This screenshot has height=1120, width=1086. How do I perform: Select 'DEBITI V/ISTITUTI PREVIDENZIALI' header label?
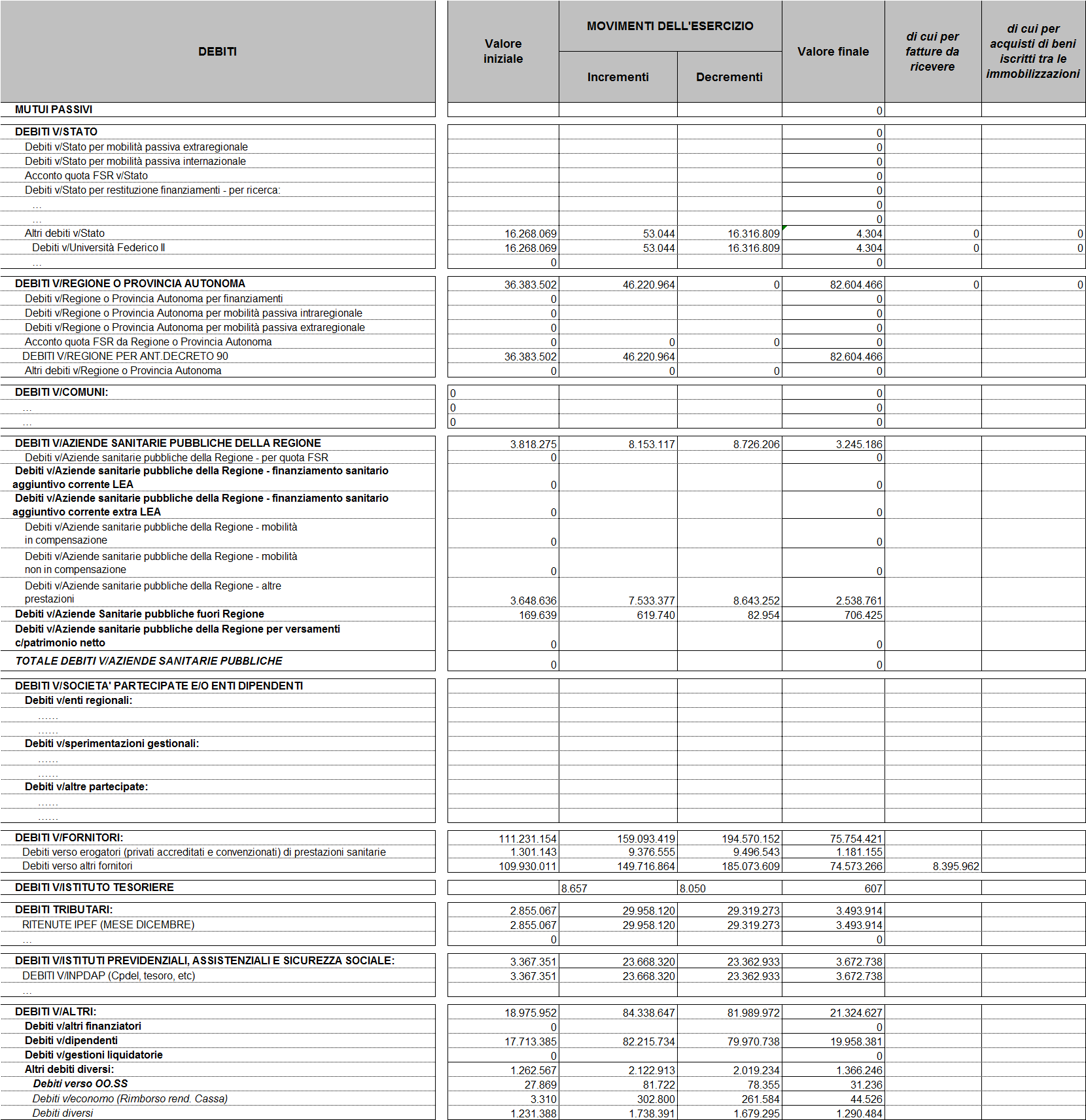(205, 960)
